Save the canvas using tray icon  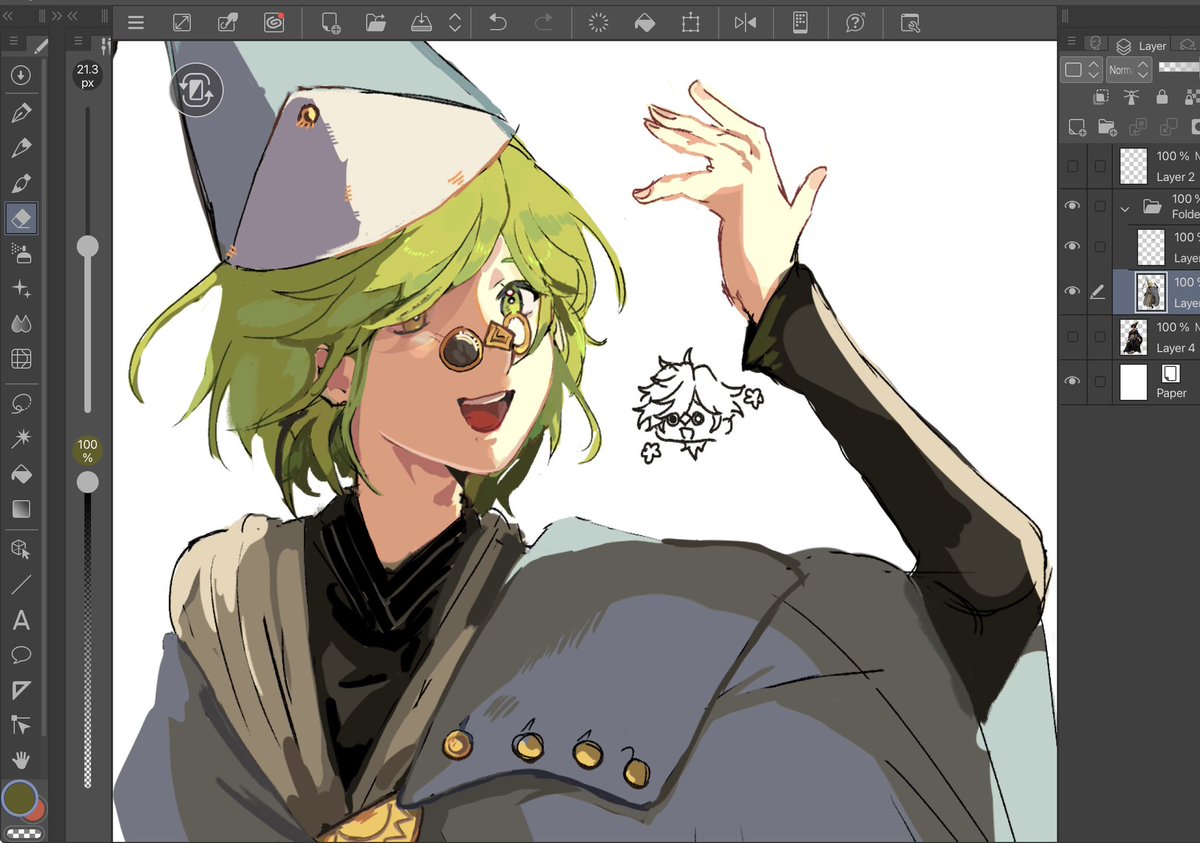point(423,23)
